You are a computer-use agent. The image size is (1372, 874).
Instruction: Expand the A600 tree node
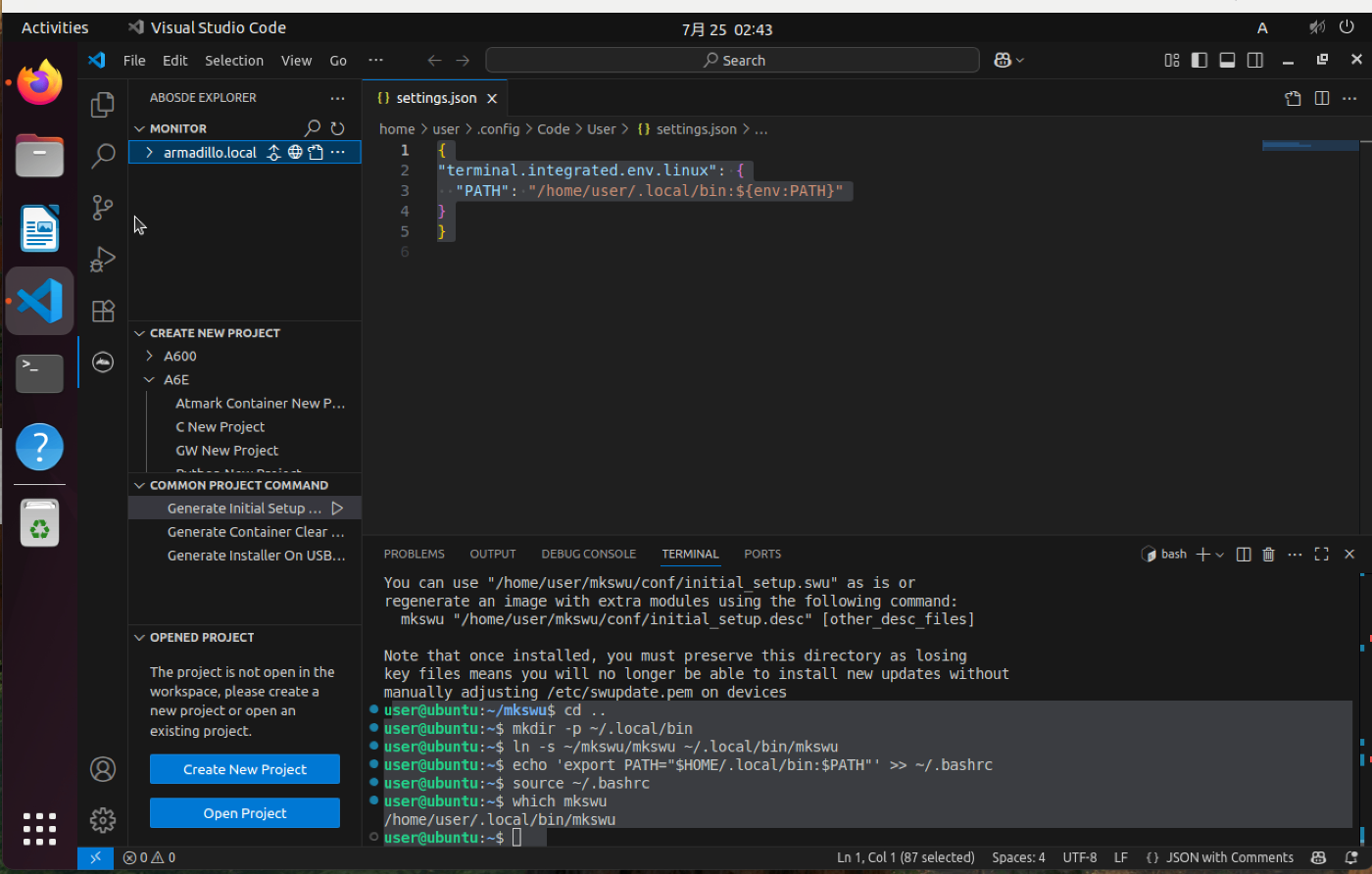click(149, 356)
